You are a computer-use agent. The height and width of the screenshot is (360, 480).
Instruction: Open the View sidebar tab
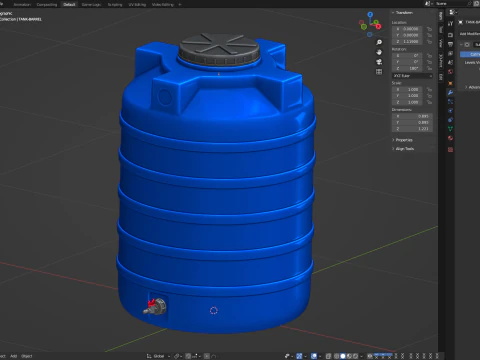tap(441, 43)
